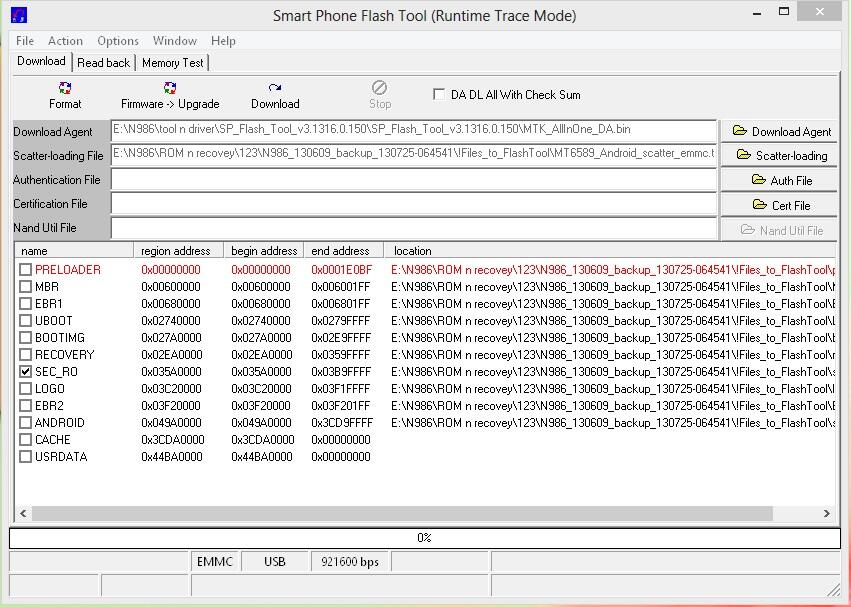Screen dimensions: 851x607
Task: Click the Format toolbar icon
Action: 65,95
